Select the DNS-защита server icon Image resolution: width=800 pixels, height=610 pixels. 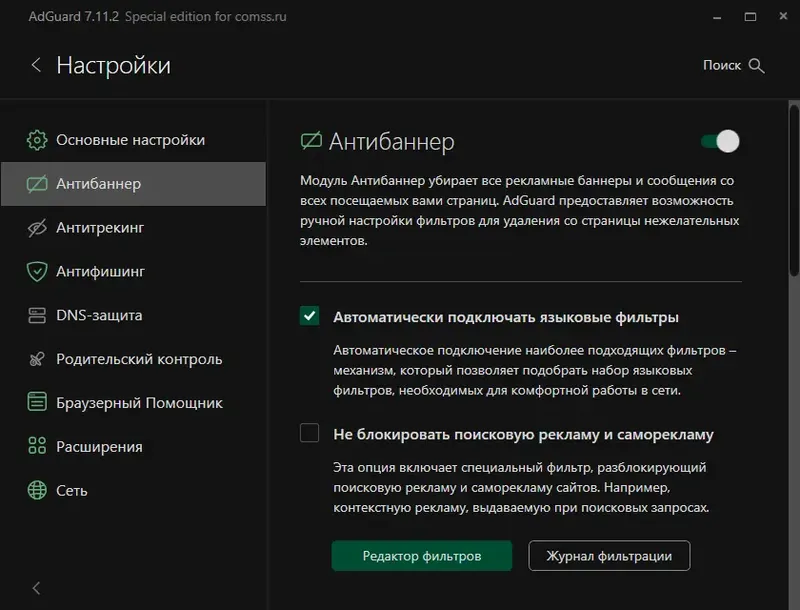tap(38, 315)
